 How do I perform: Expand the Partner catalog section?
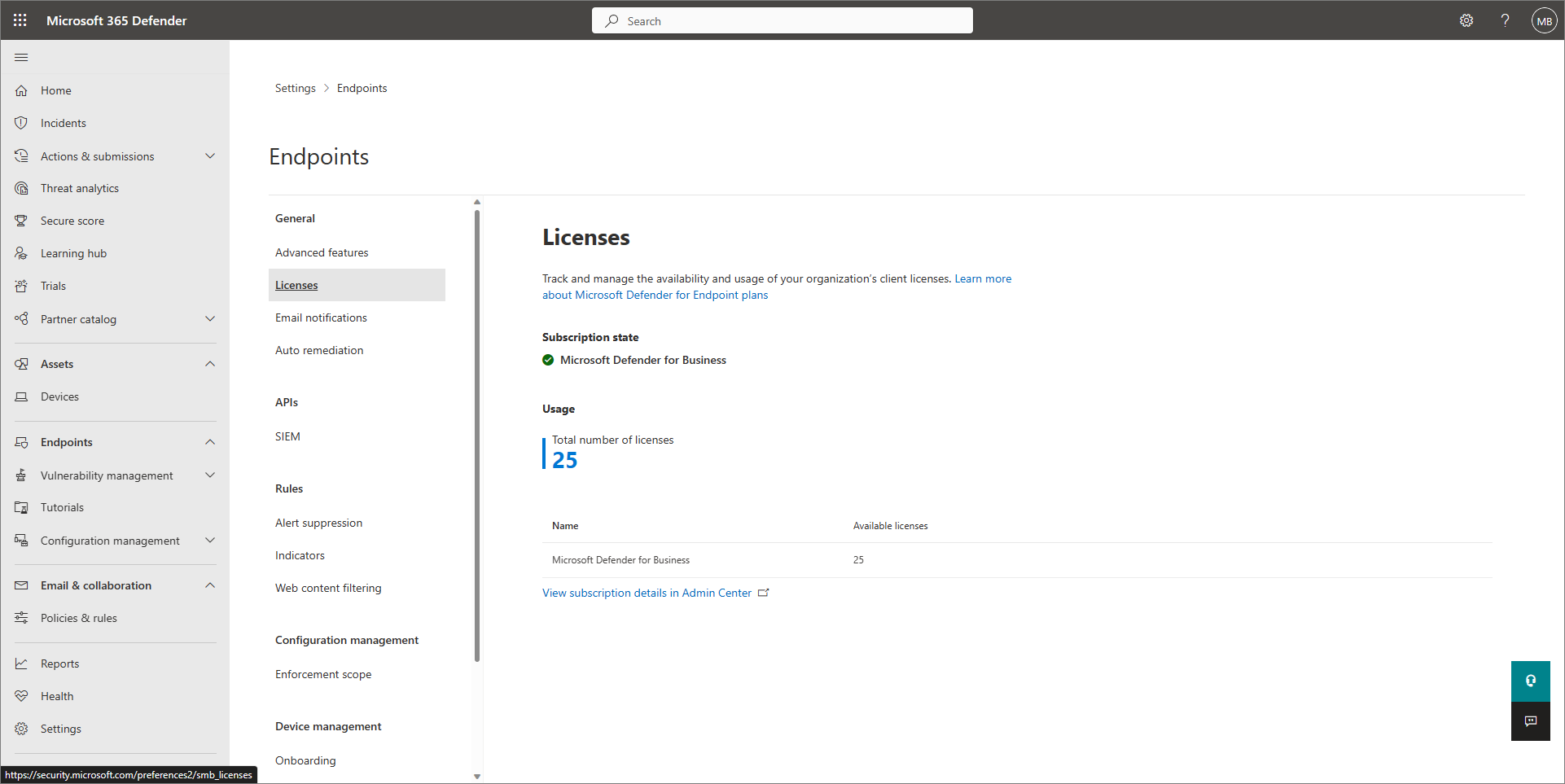pos(210,318)
